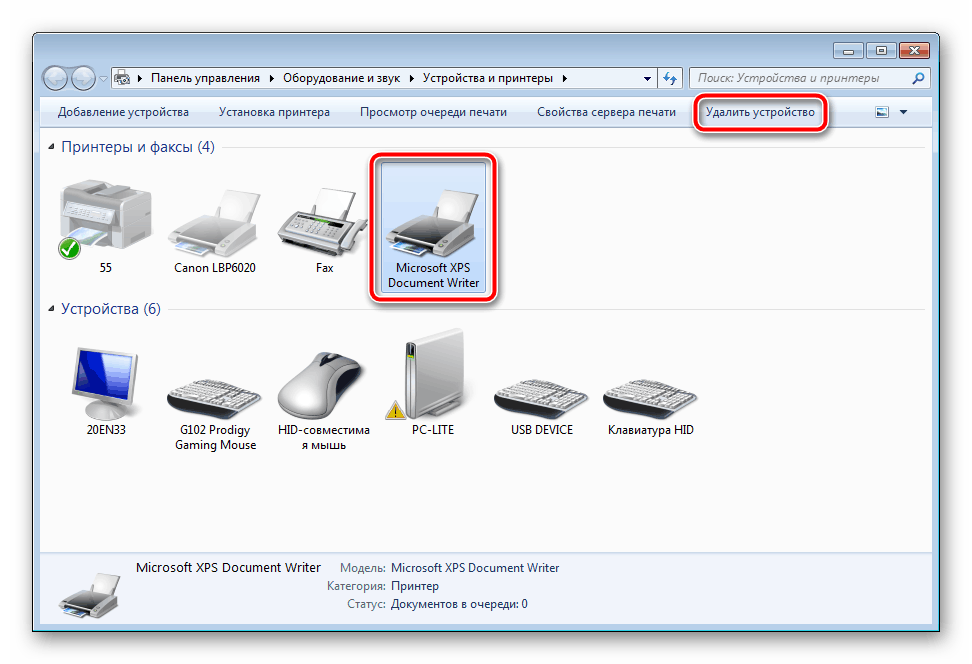The height and width of the screenshot is (664, 972).
Task: Go to Оборудование и звук breadcrumb
Action: pos(342,78)
